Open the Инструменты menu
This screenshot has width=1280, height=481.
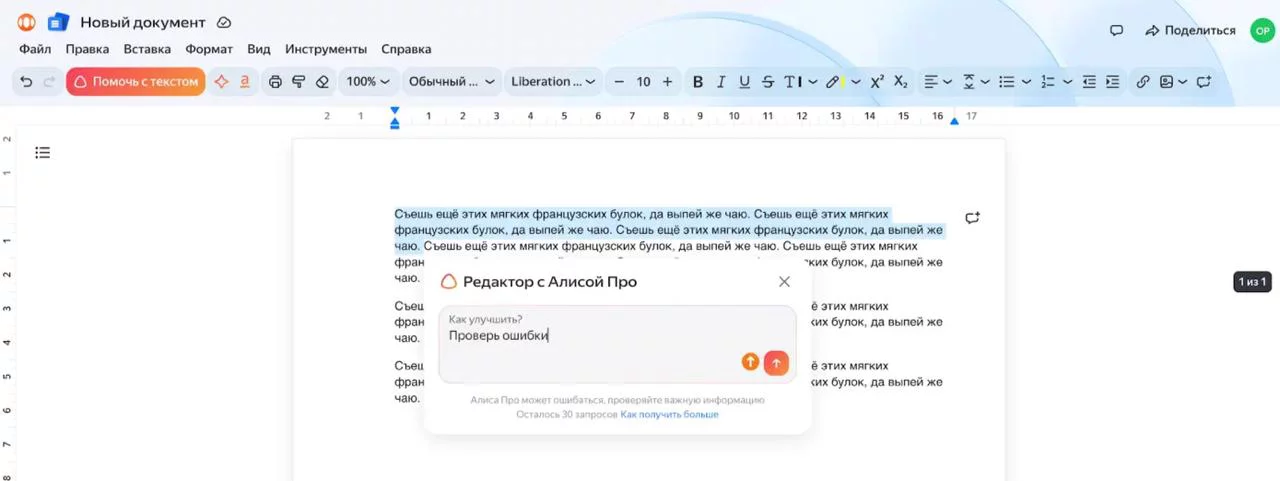pyautogui.click(x=326, y=49)
